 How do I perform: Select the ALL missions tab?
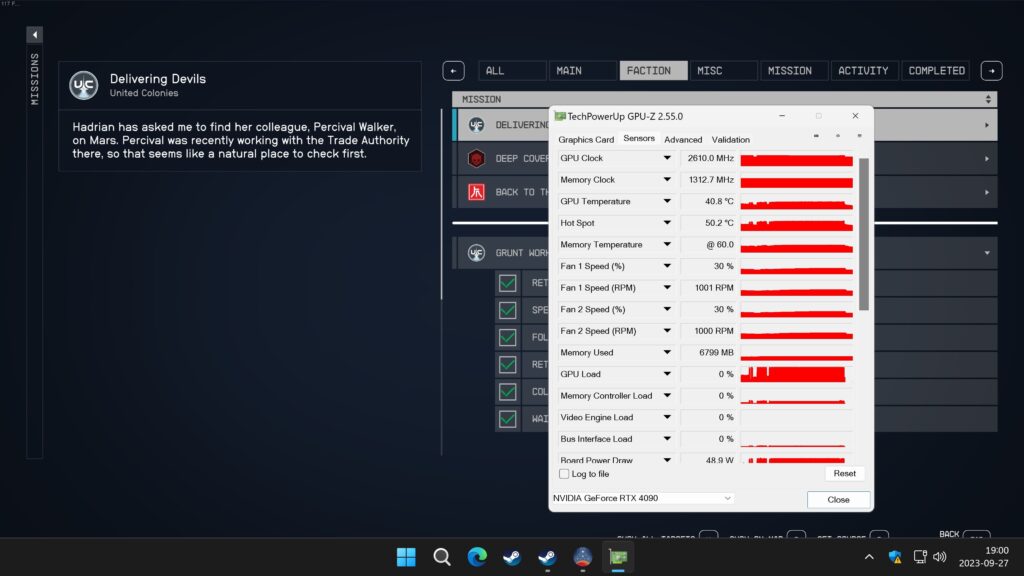[512, 71]
